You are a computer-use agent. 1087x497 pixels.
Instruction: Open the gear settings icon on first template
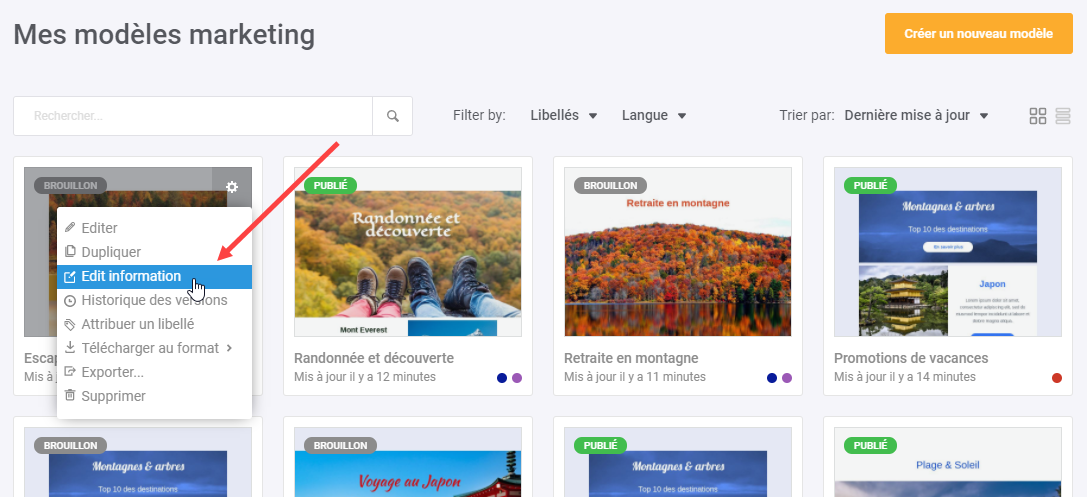[x=232, y=186]
